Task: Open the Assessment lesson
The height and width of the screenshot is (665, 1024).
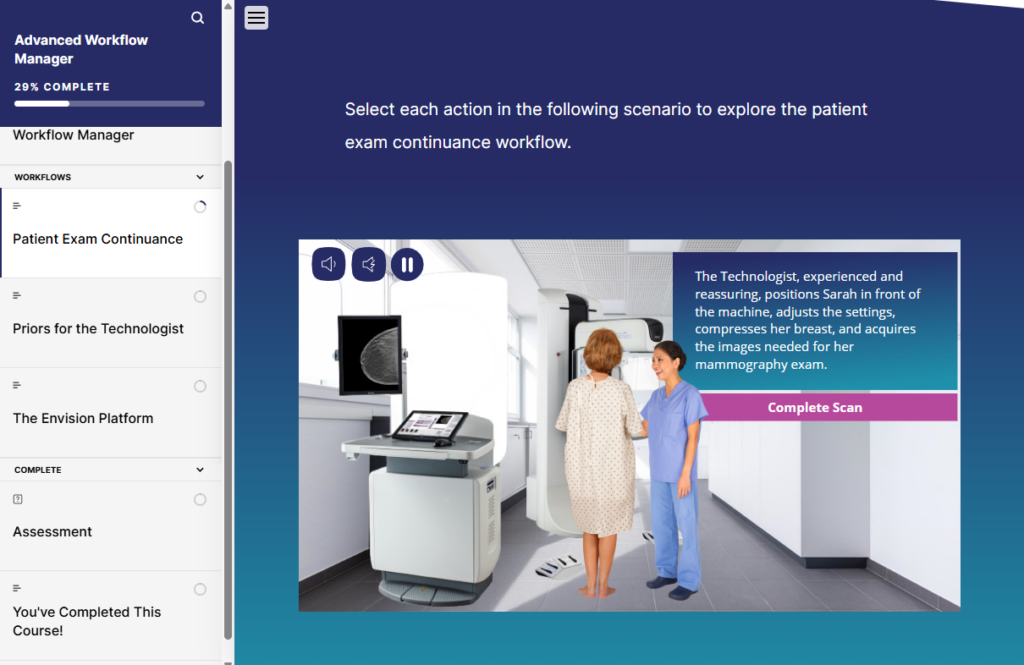Action: tap(111, 526)
